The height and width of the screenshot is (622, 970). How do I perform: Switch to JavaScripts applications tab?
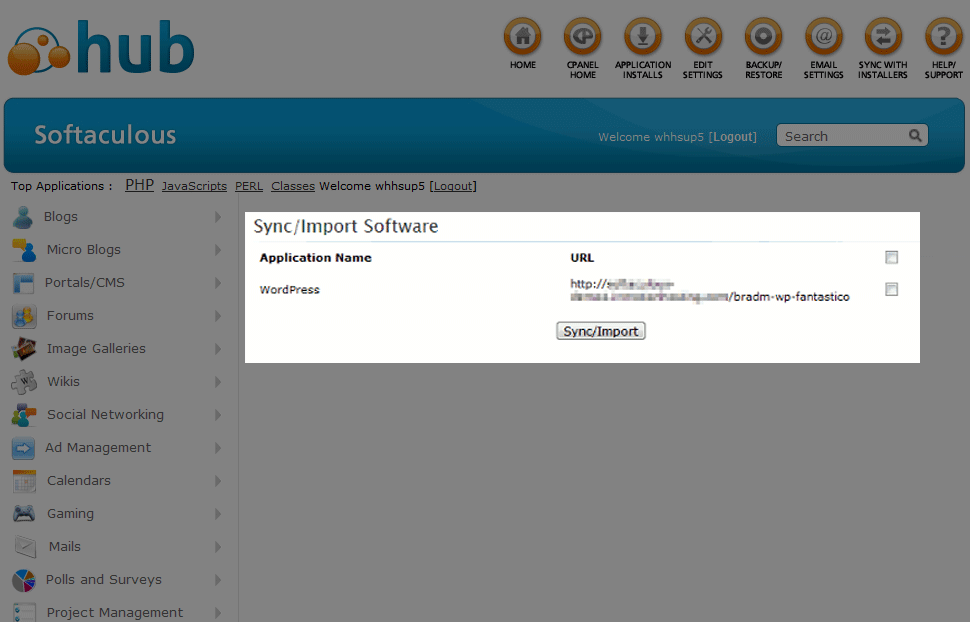(194, 186)
